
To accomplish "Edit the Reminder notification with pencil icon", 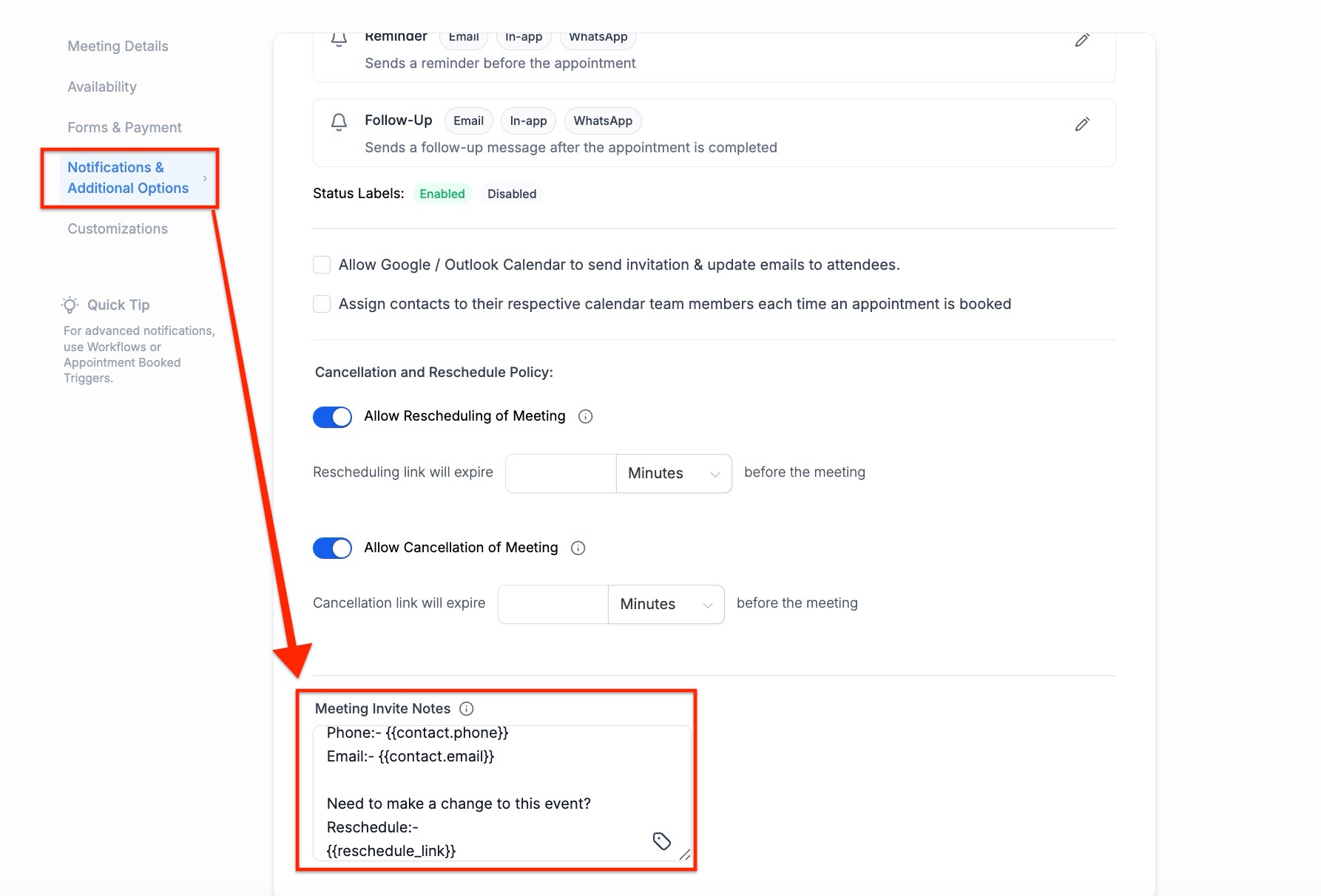I will pos(1082,40).
